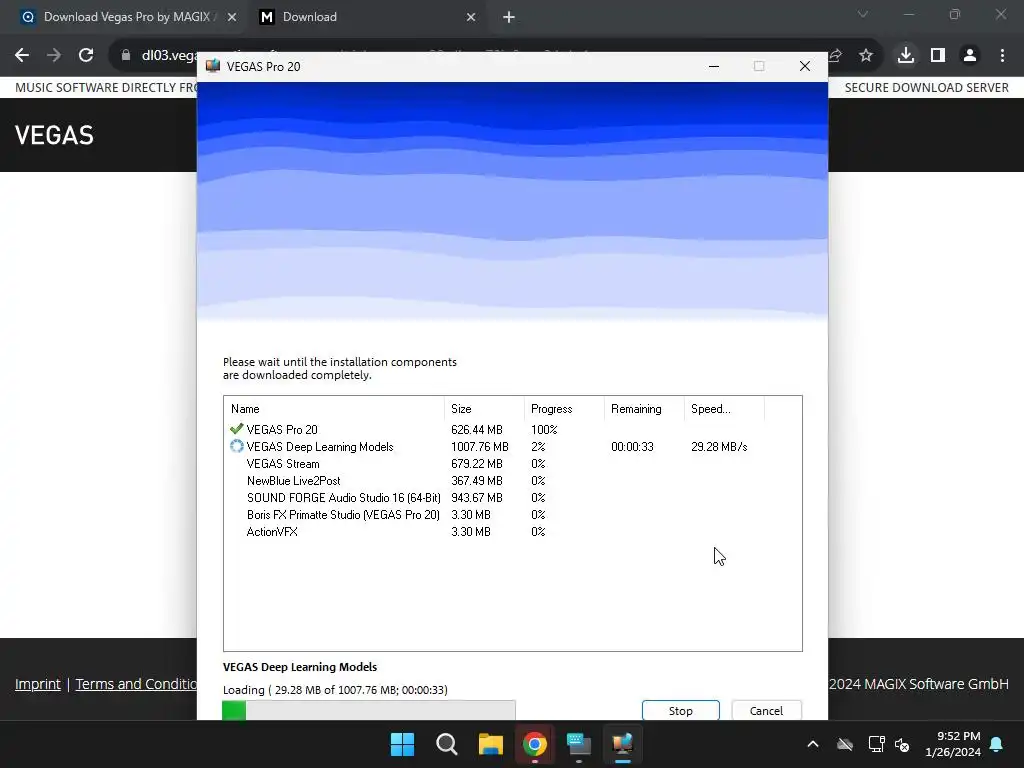Click the Chrome address bar URL
This screenshot has height=768, width=1024.
169,56
